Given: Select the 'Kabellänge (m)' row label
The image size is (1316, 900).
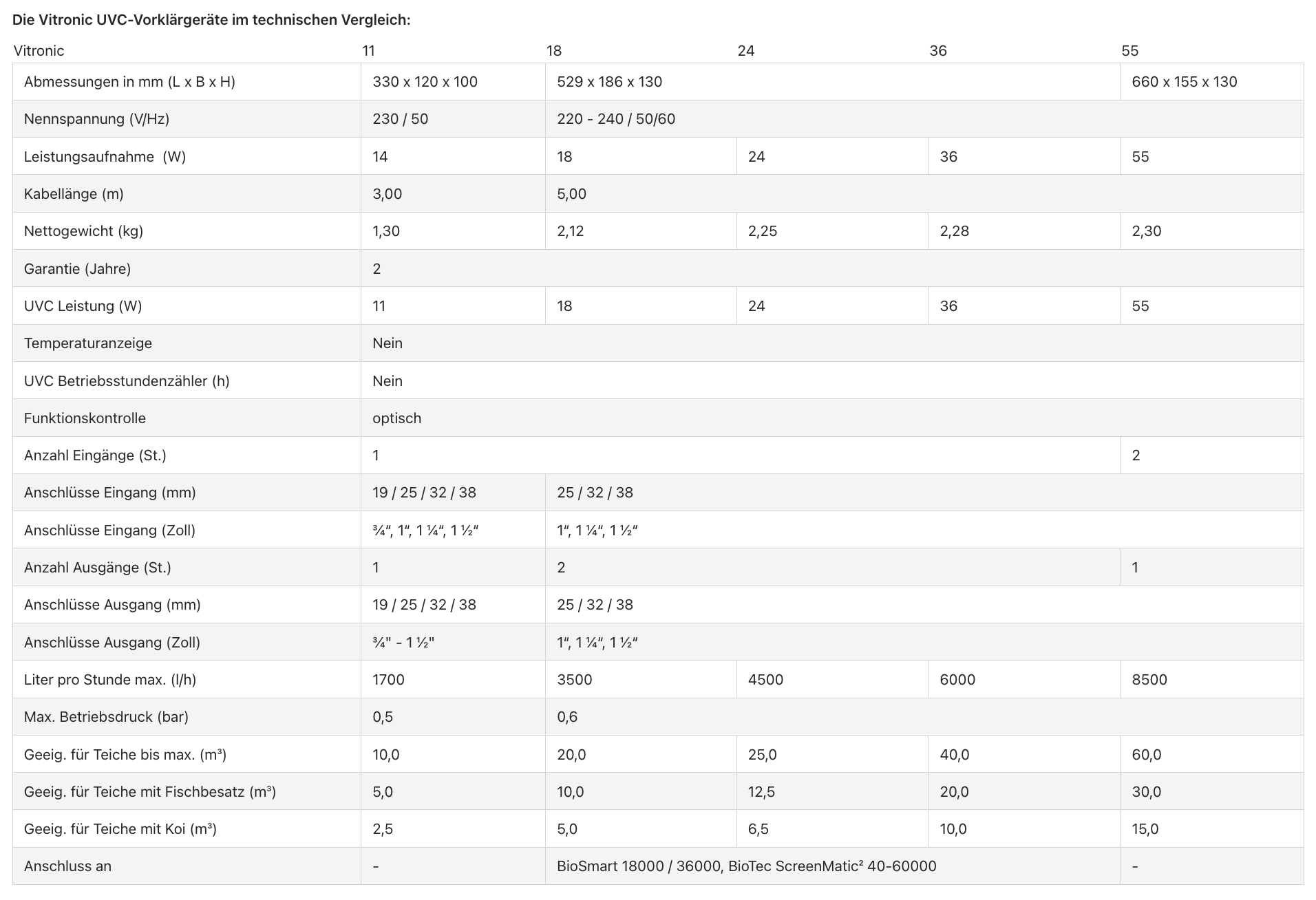Looking at the screenshot, I should 74,194.
